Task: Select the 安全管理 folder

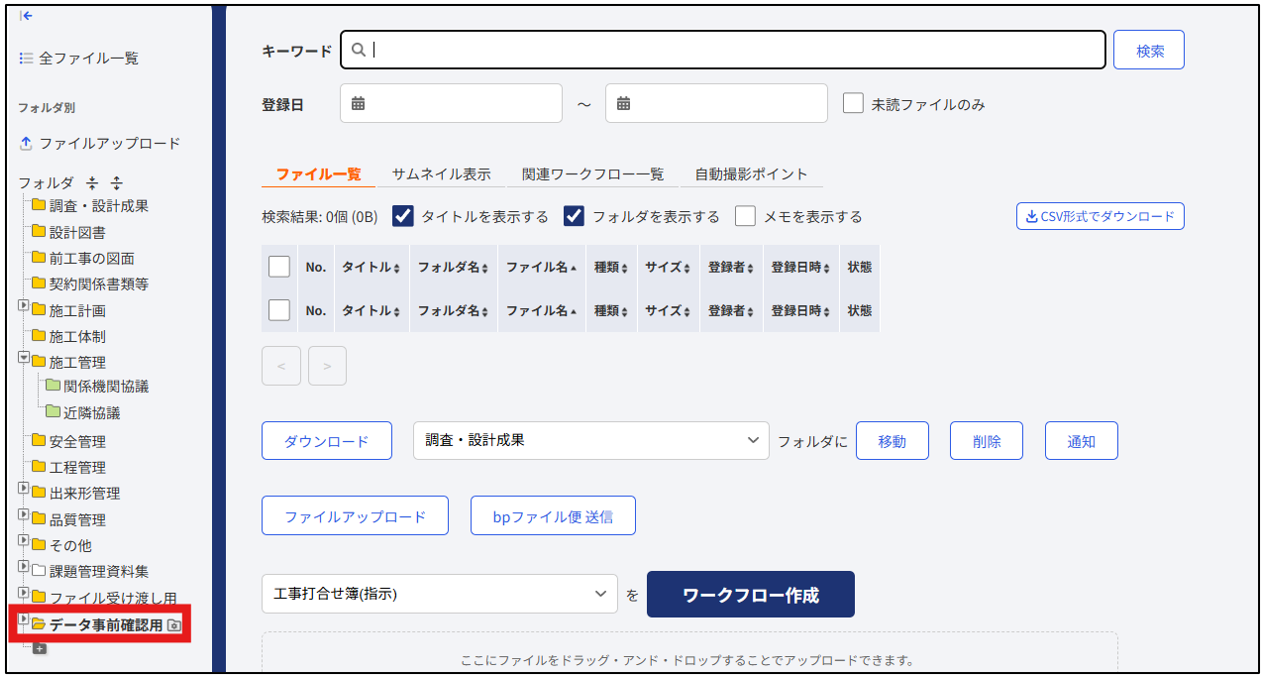Action: pos(68,441)
